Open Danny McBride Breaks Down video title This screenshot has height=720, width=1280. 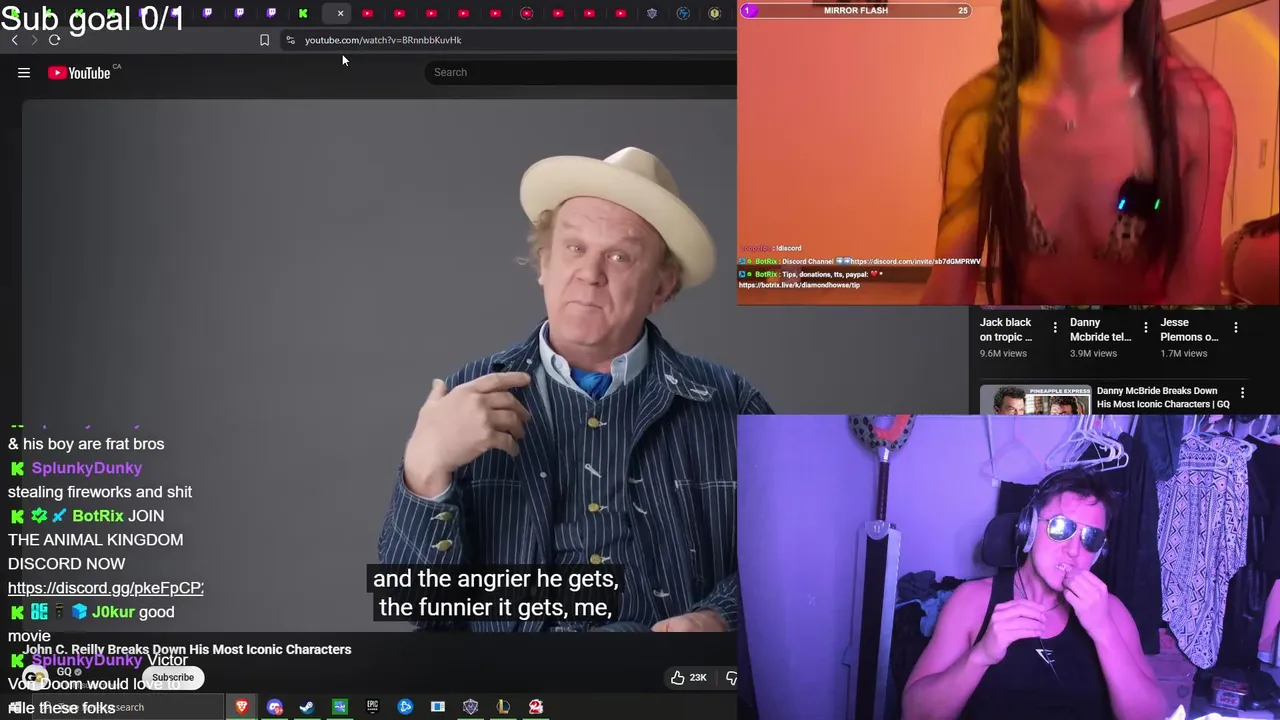coord(1163,397)
